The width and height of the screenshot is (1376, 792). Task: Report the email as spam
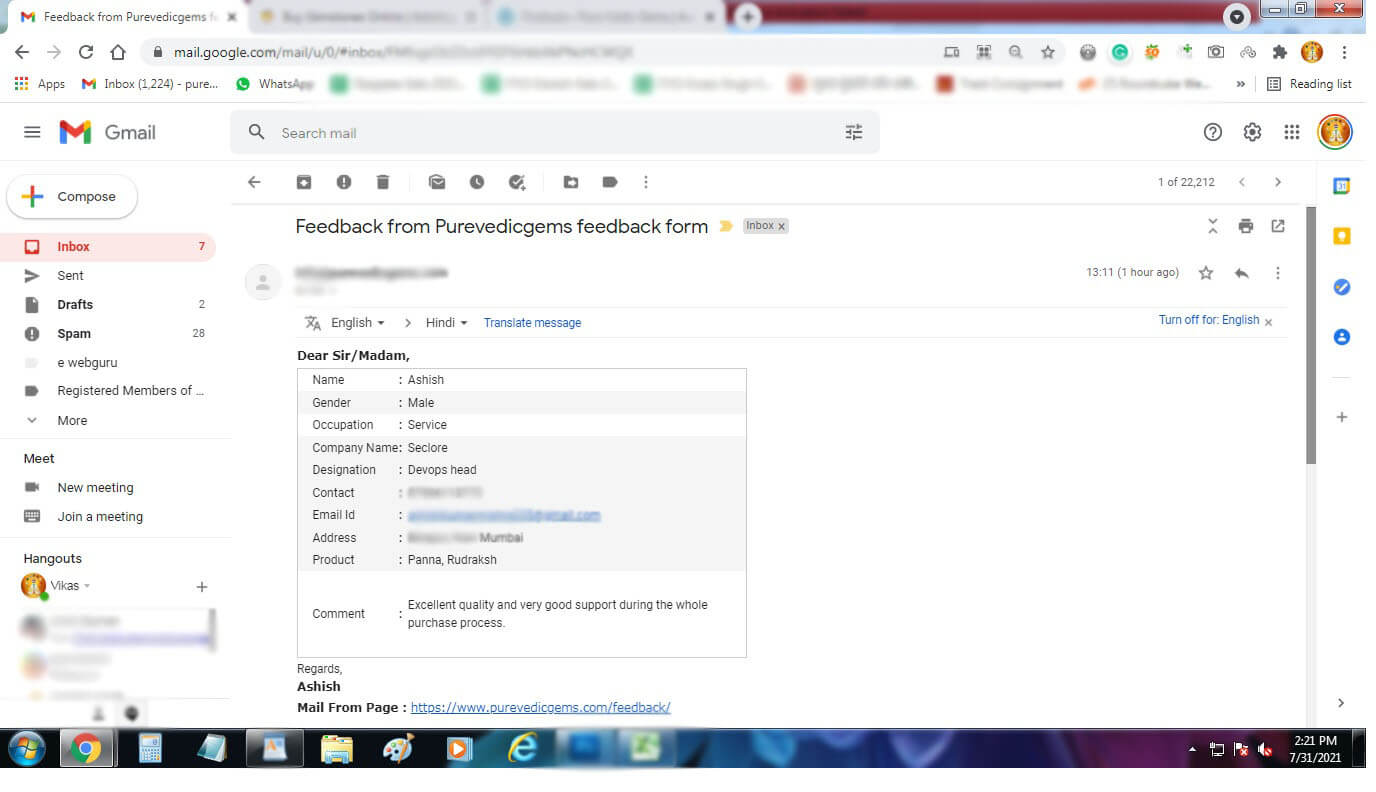[x=344, y=182]
